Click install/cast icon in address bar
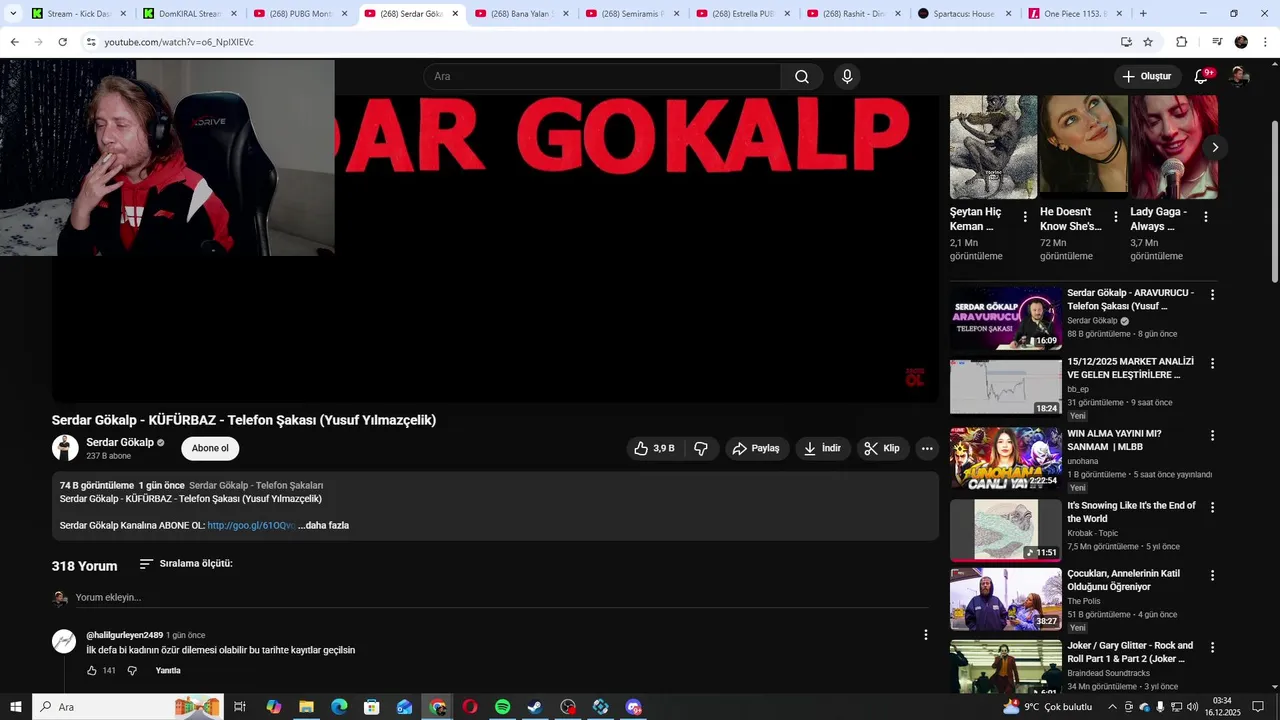 tap(1126, 42)
